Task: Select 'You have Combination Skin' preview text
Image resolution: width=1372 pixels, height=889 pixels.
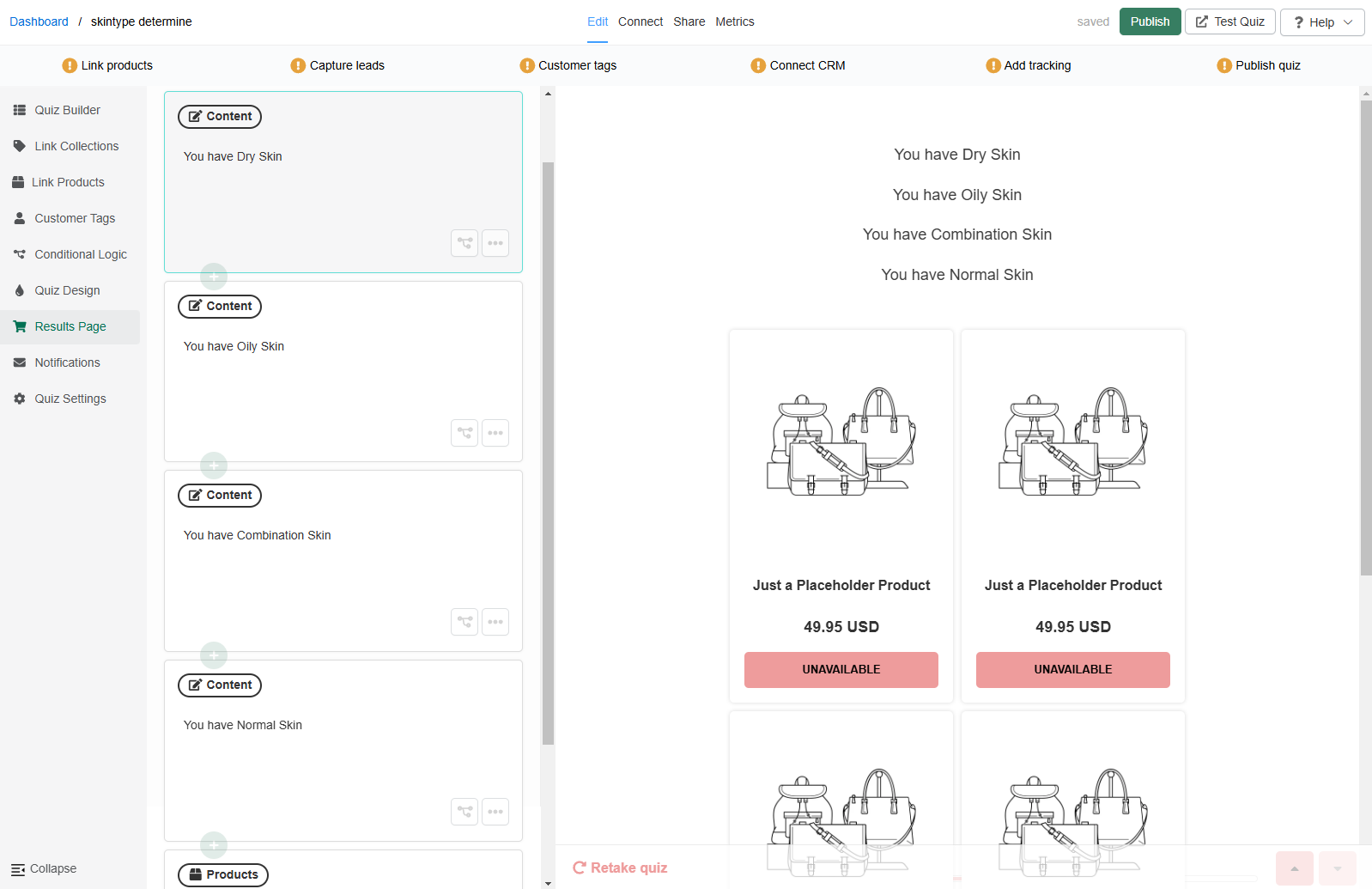Action: 957,234
